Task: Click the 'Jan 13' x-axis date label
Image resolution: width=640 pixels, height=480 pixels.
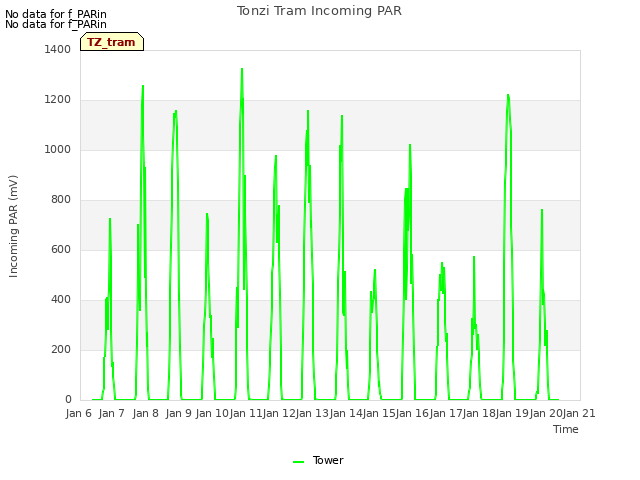Action: 312,413
